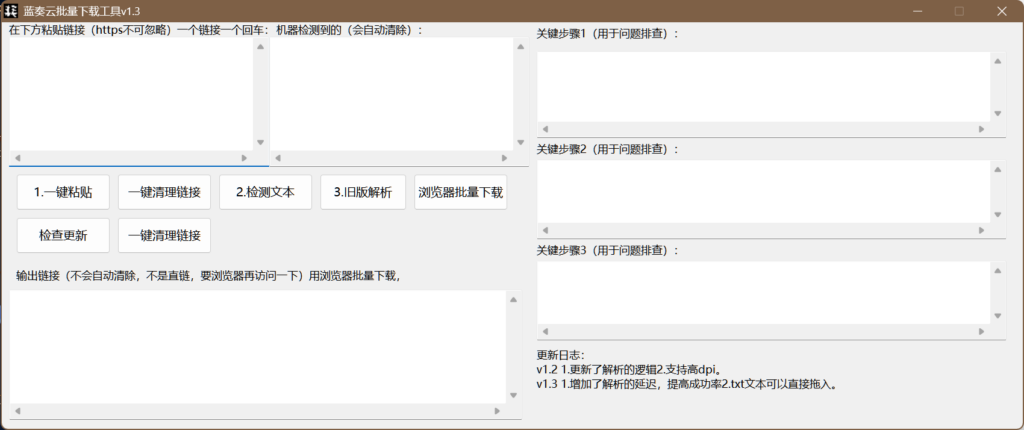Click the 检查更新 button
The width and height of the screenshot is (1024, 430).
63,235
